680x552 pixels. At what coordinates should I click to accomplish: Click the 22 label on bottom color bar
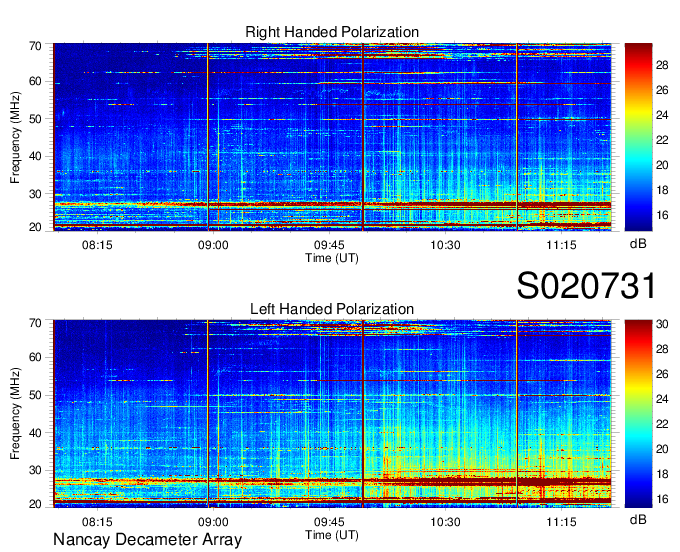click(662, 424)
